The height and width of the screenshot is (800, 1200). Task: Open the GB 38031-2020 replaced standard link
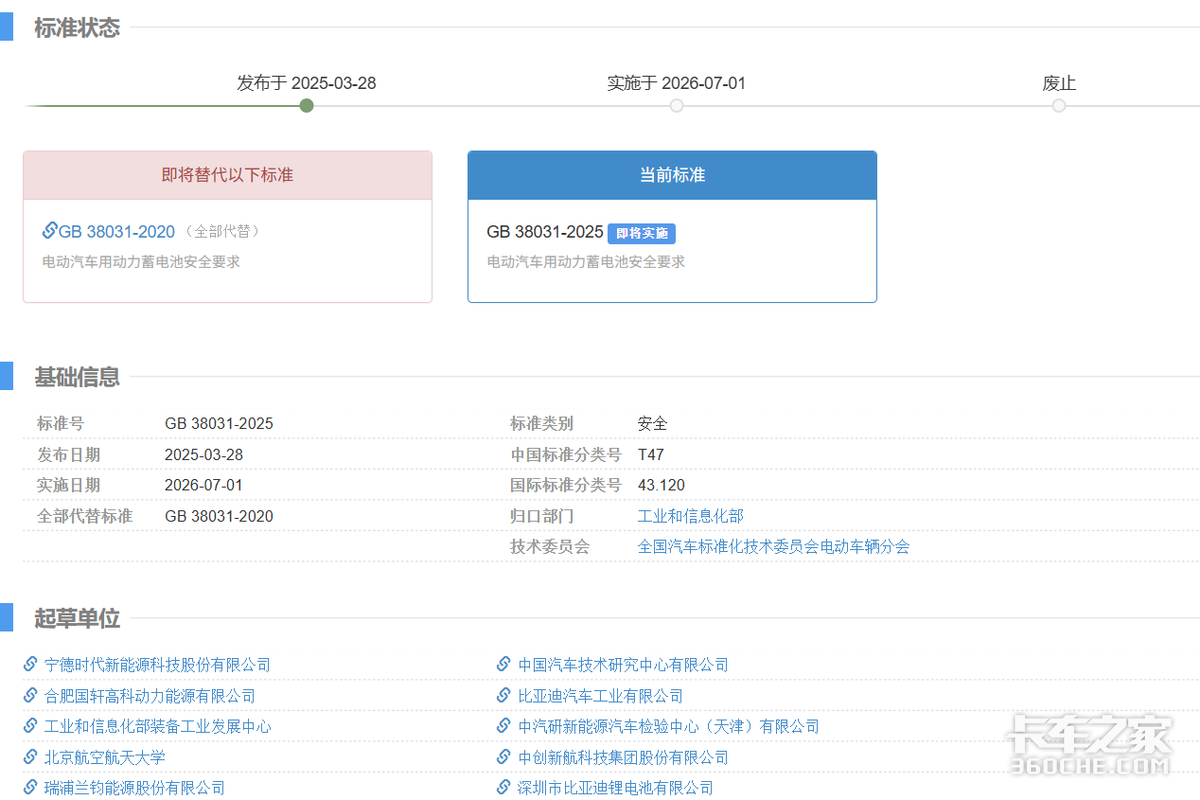pyautogui.click(x=116, y=232)
